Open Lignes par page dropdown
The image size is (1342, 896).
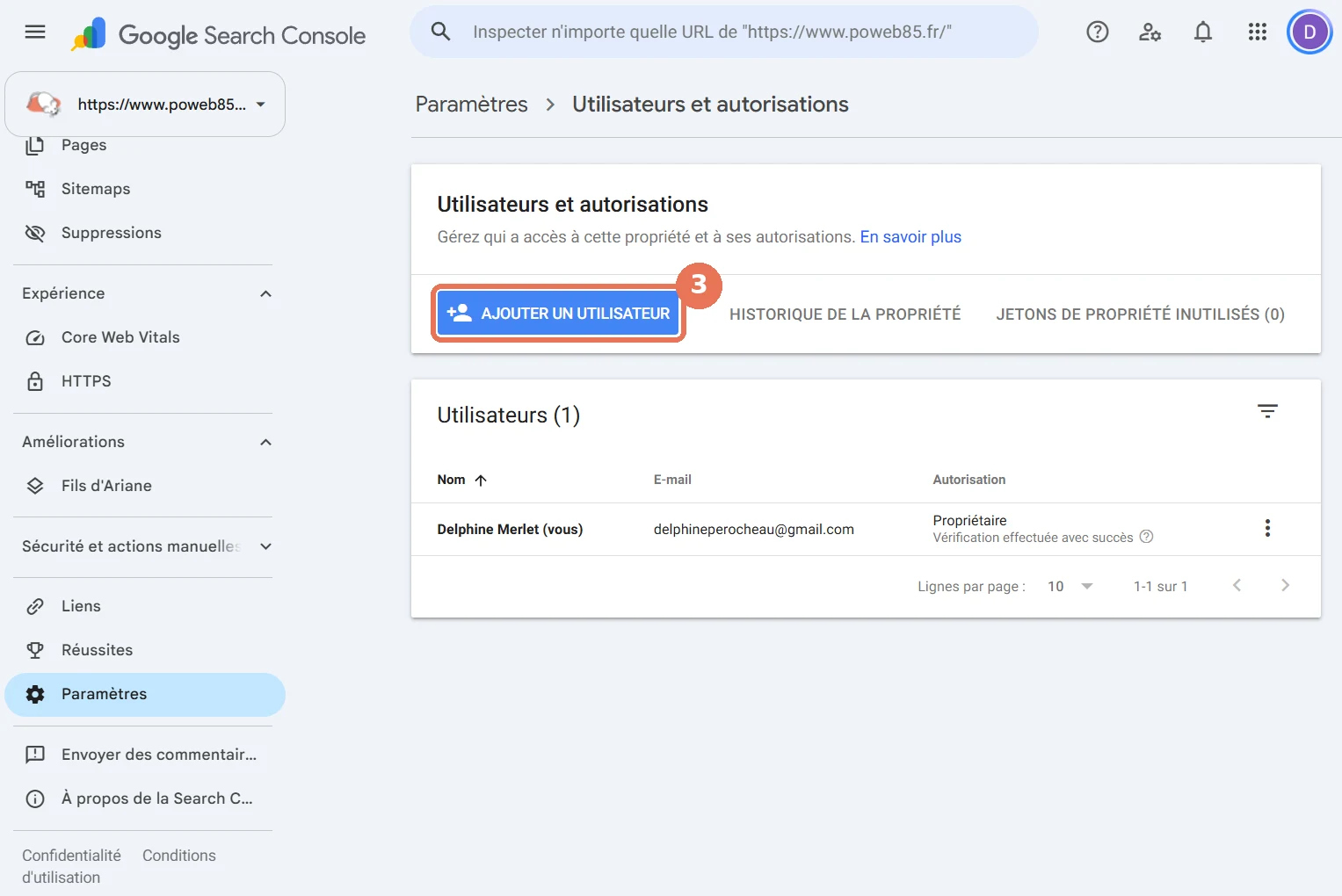[x=1070, y=586]
